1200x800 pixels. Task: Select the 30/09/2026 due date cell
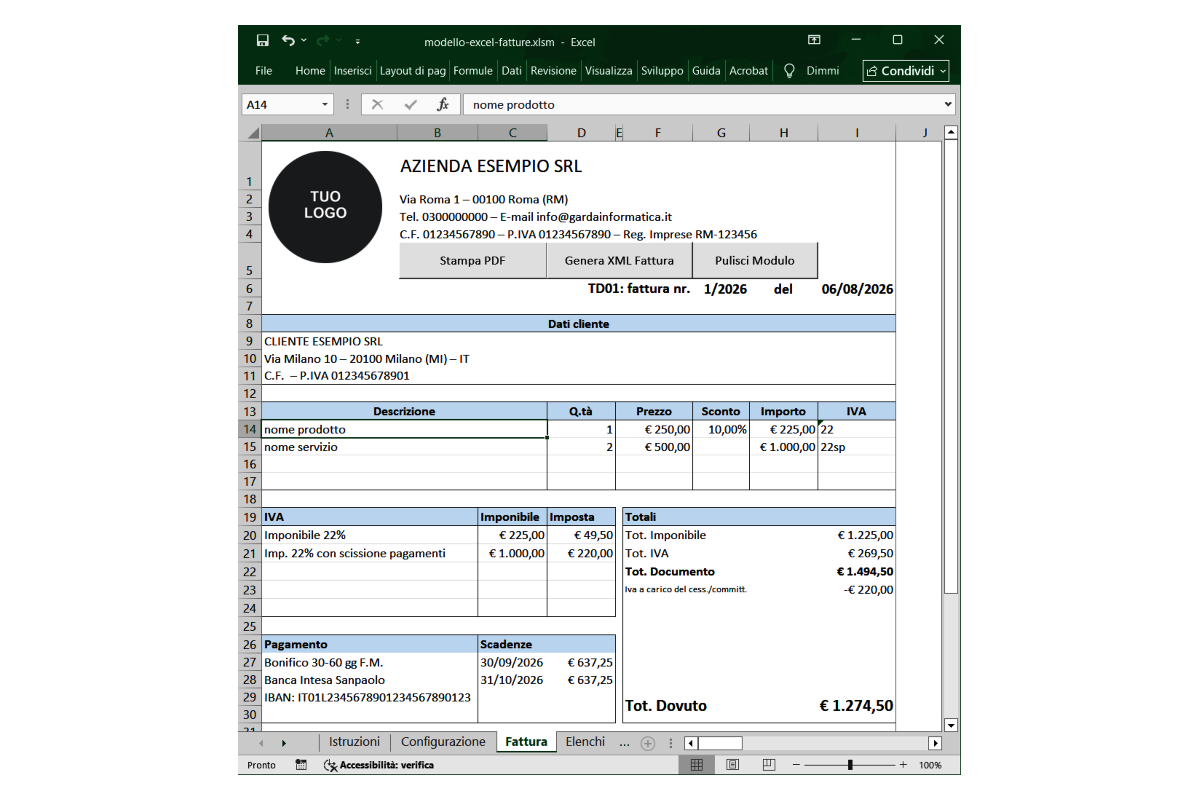point(512,662)
